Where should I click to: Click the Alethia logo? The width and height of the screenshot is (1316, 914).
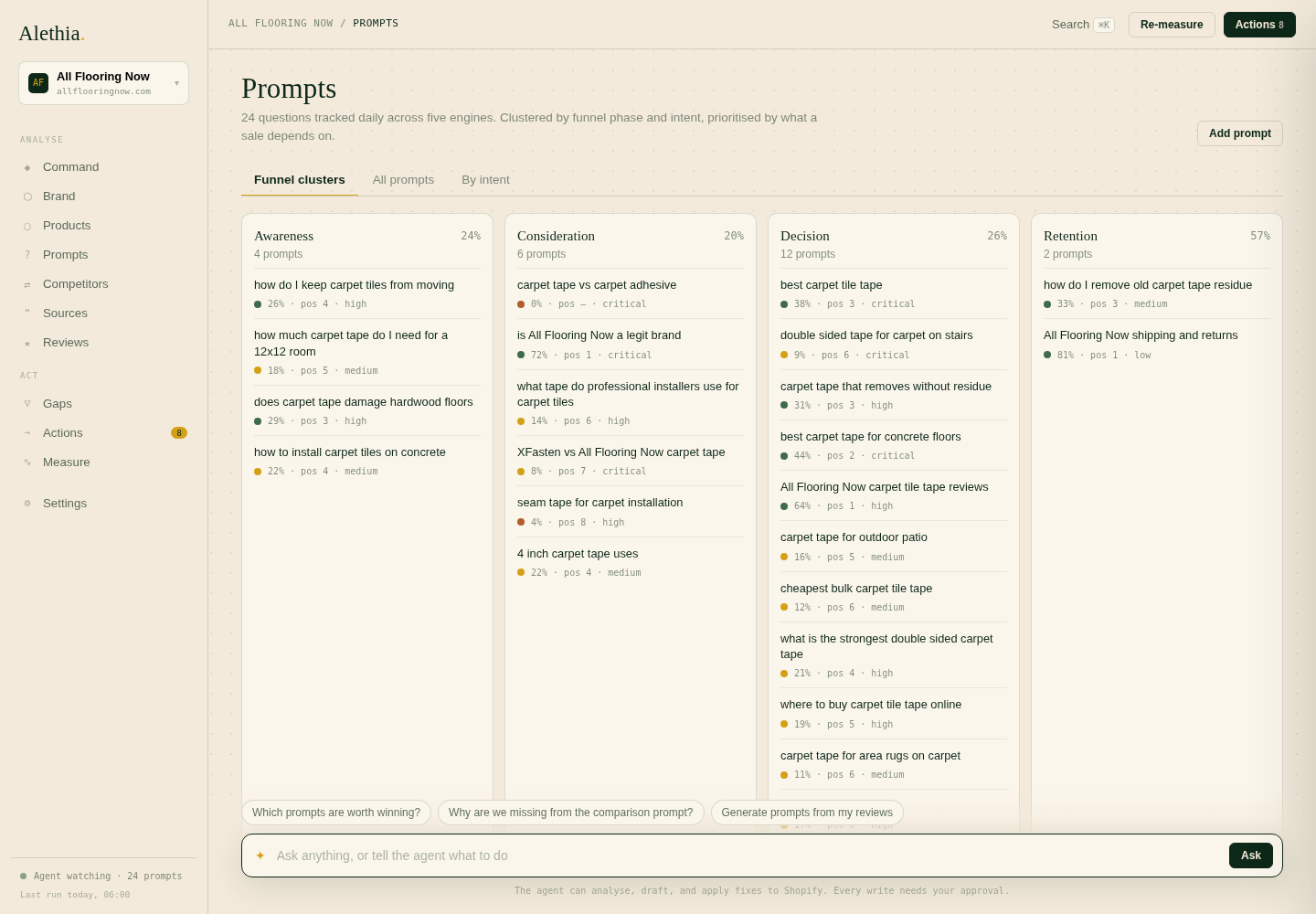pos(51,34)
